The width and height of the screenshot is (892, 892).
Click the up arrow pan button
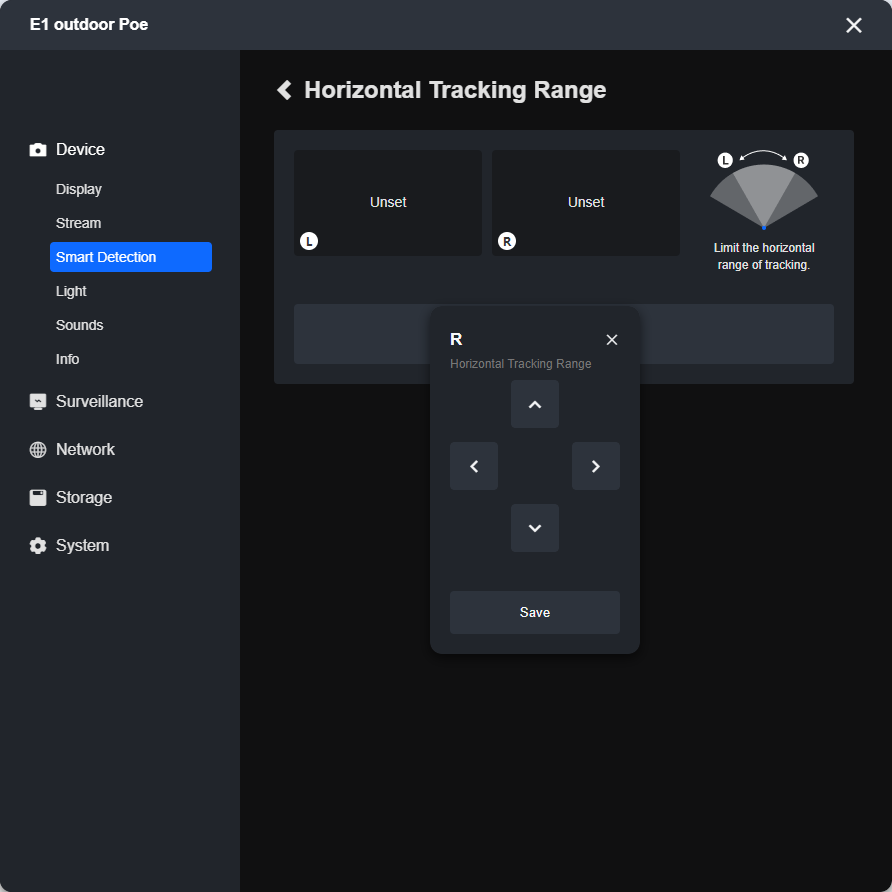[535, 404]
